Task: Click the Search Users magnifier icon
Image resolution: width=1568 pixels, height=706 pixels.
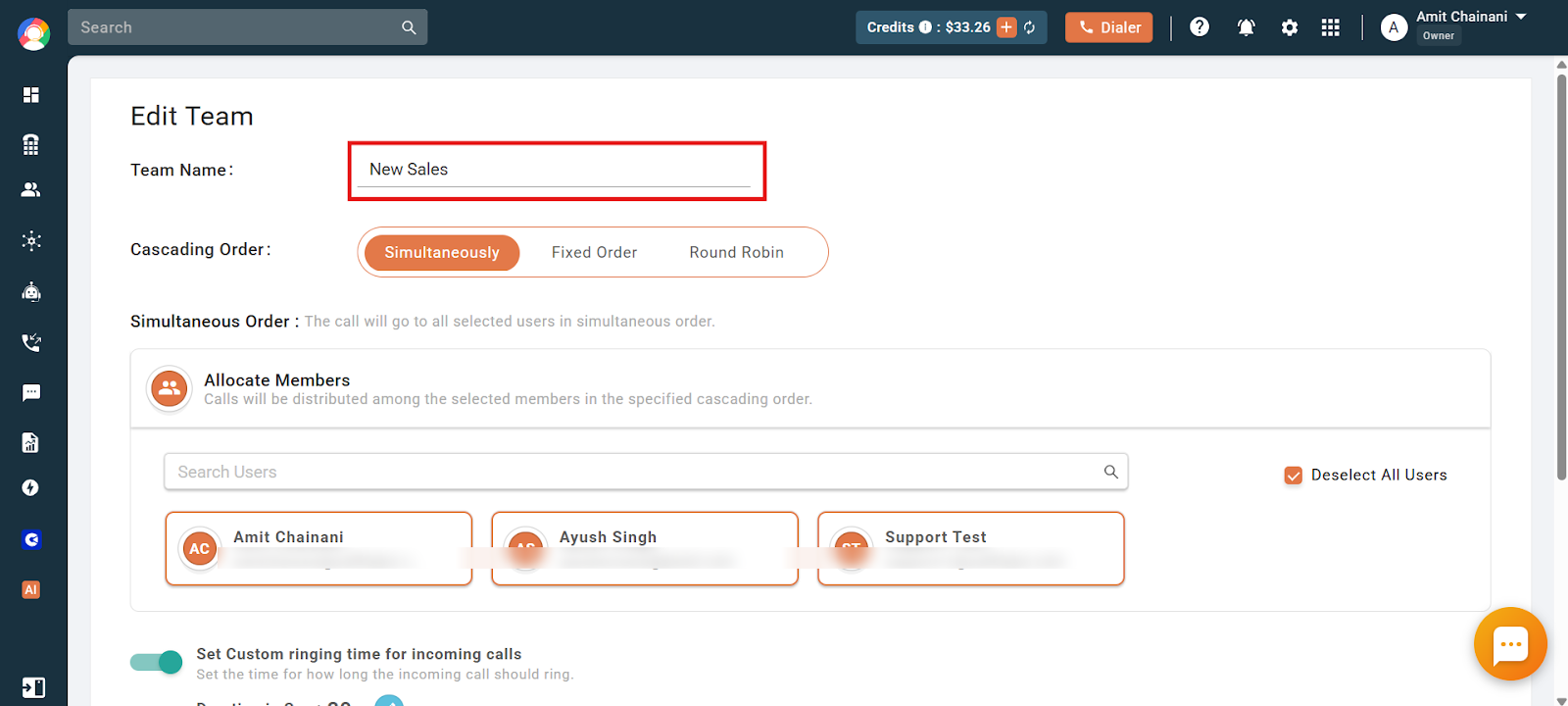Action: 1111,472
